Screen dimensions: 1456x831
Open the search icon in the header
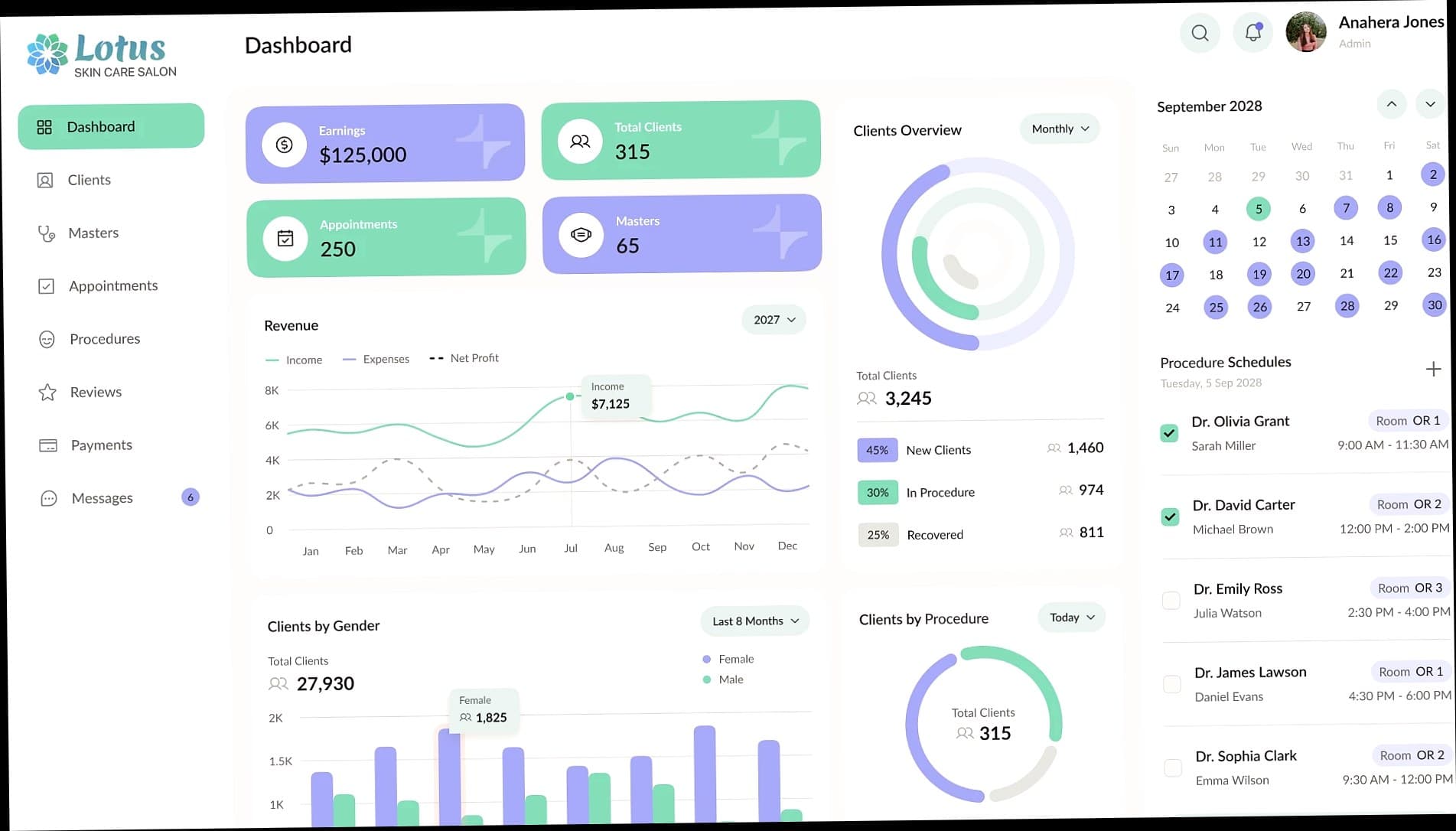coord(1200,33)
